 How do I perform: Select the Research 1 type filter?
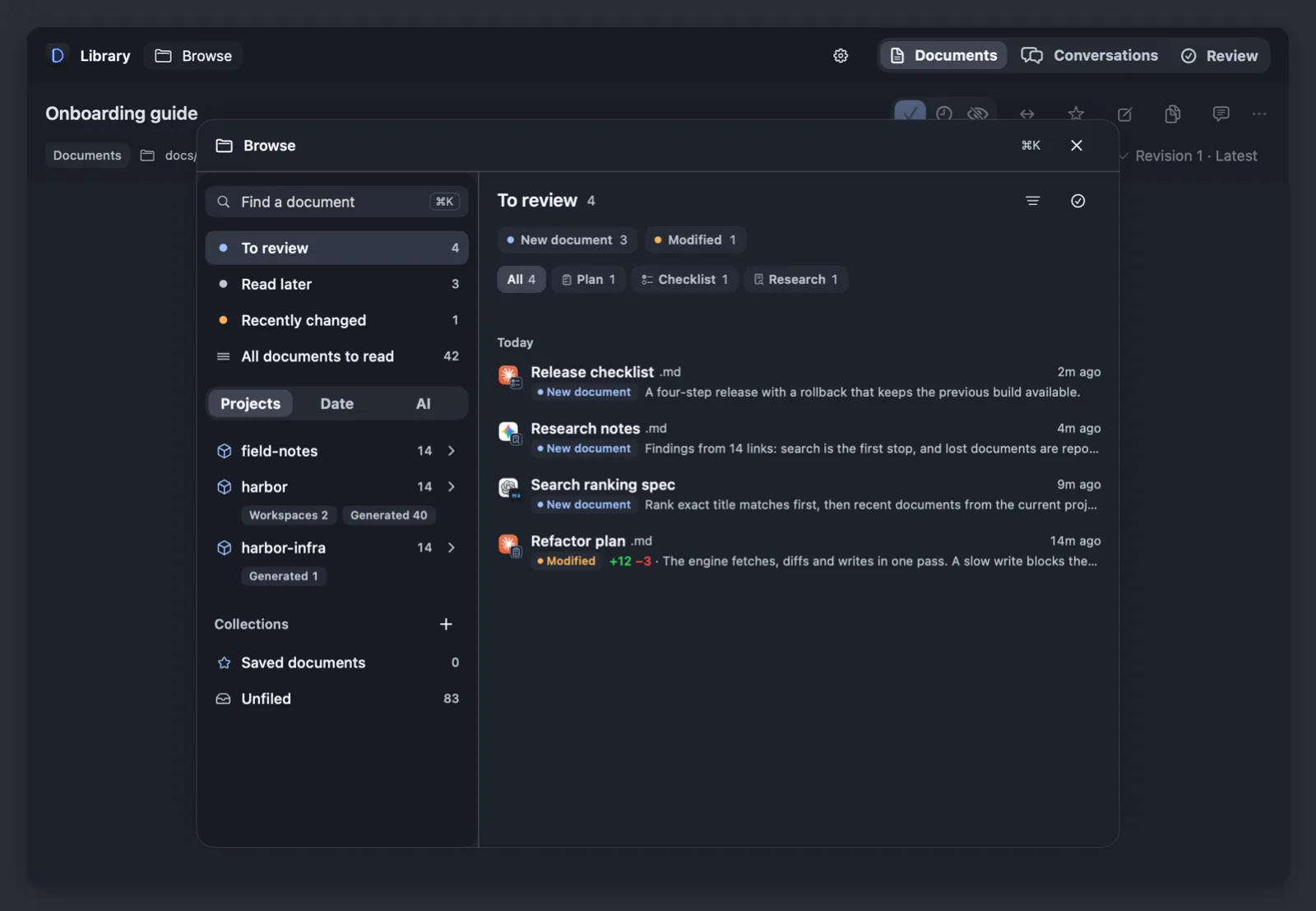(795, 280)
